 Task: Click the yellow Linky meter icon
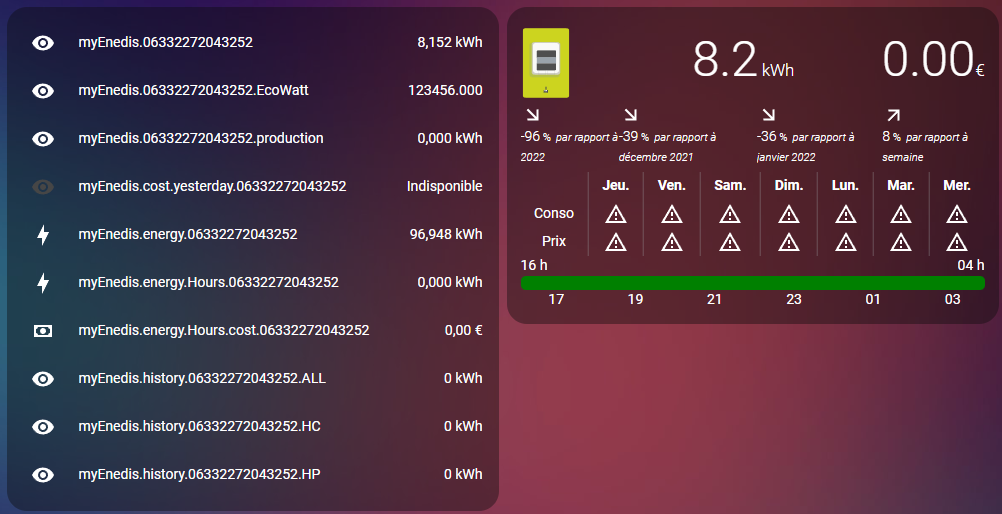[546, 63]
